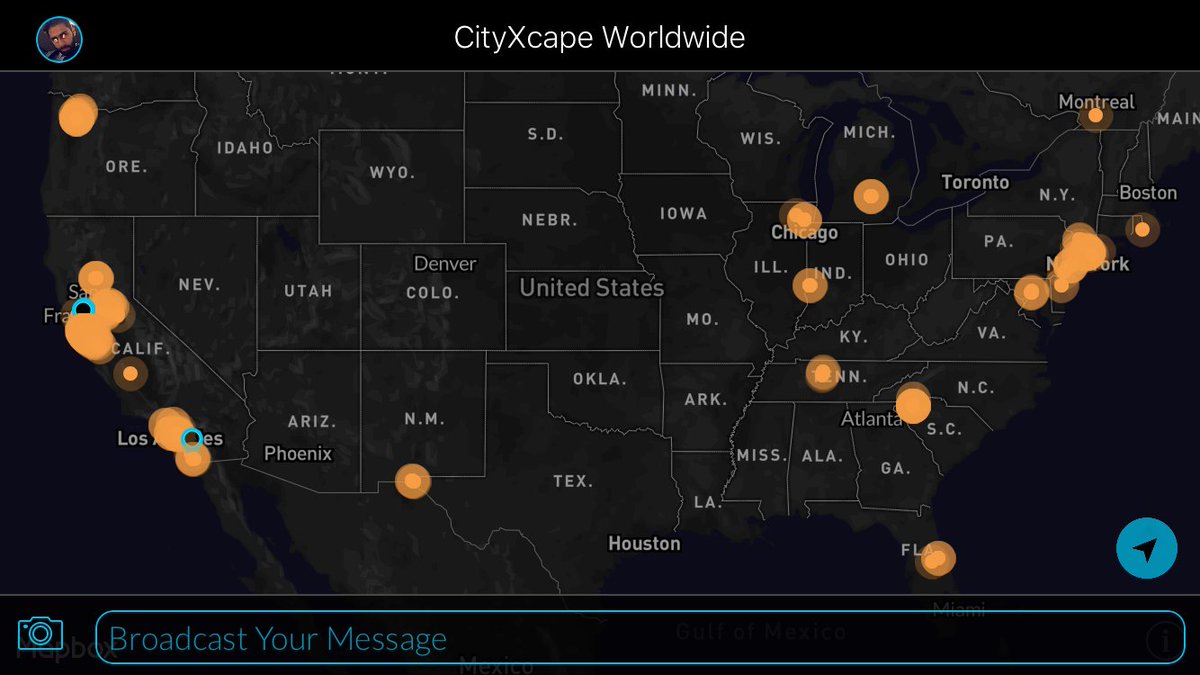Viewport: 1200px width, 675px height.
Task: Select the orange marker near Atlanta
Action: (913, 405)
